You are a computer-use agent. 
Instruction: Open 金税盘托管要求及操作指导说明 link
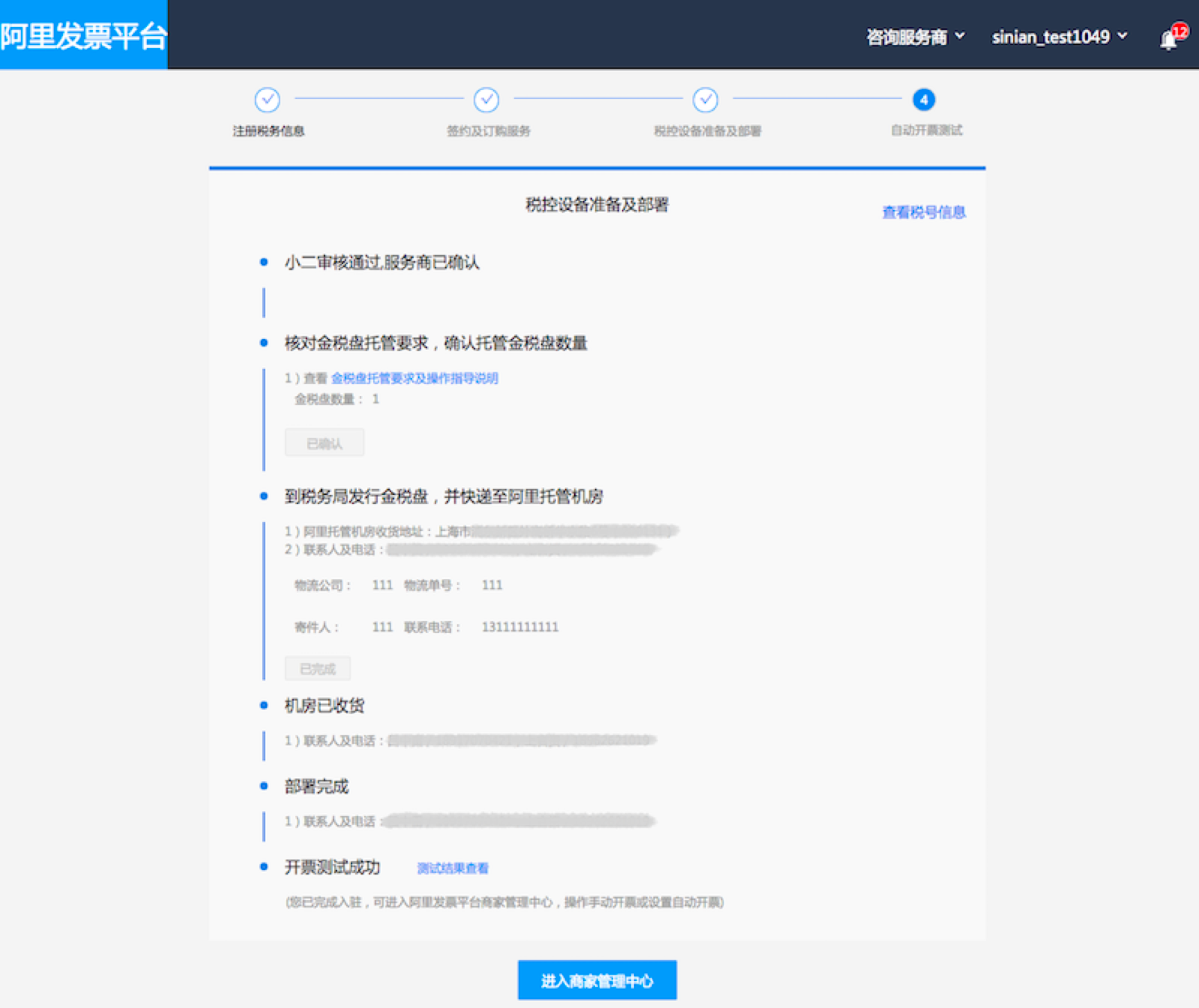[415, 378]
